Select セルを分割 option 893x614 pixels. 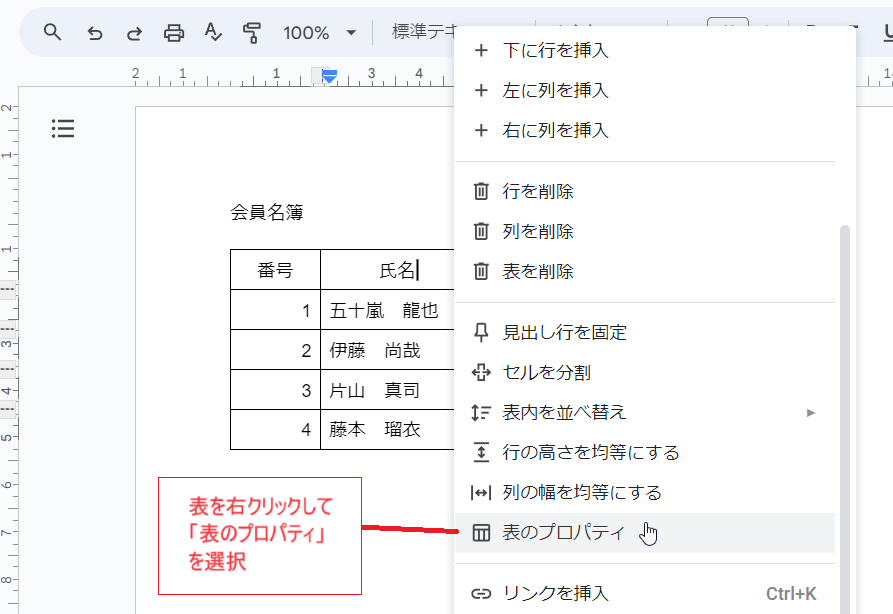point(645,372)
